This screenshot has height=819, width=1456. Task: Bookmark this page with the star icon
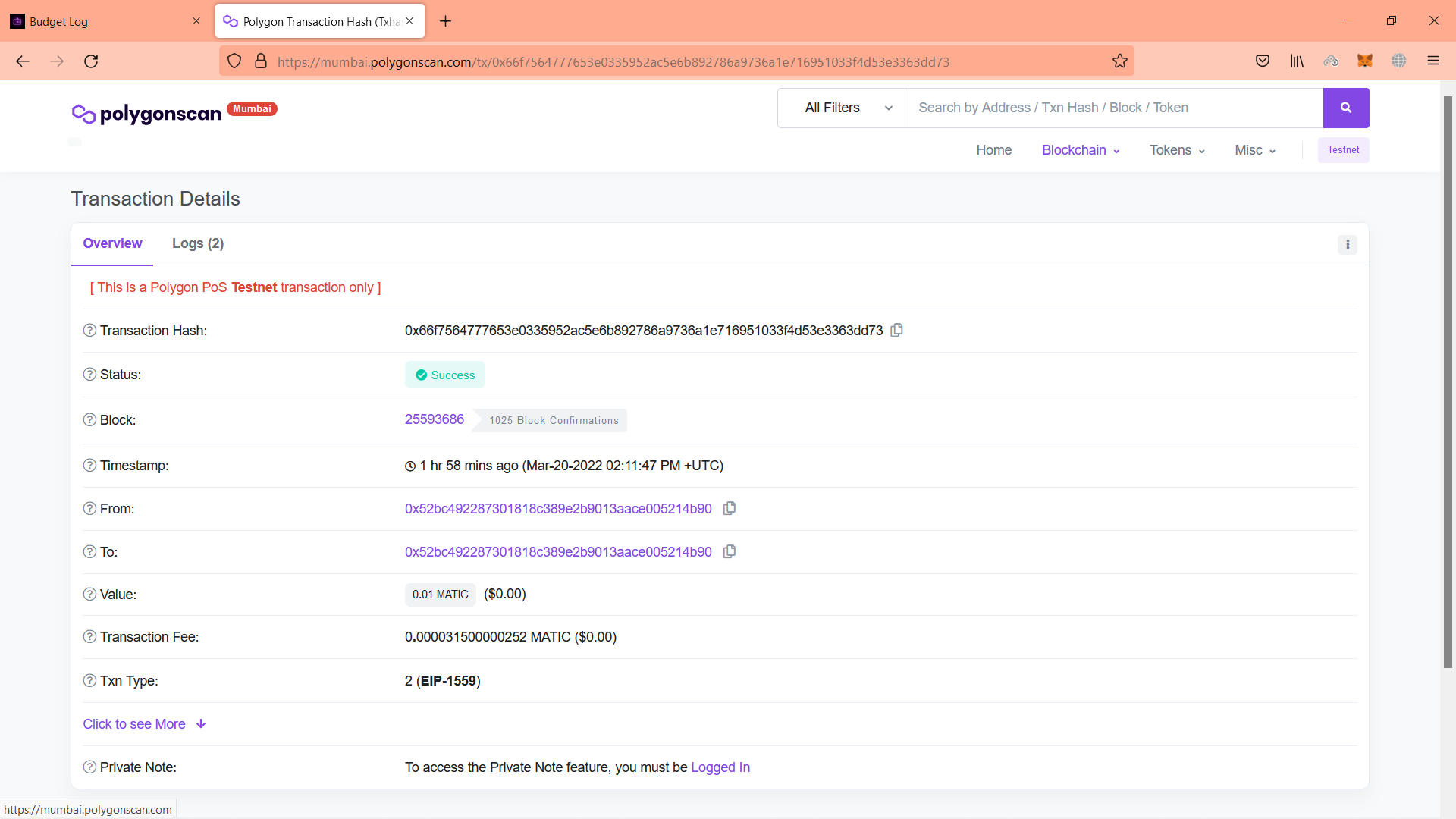1119,61
